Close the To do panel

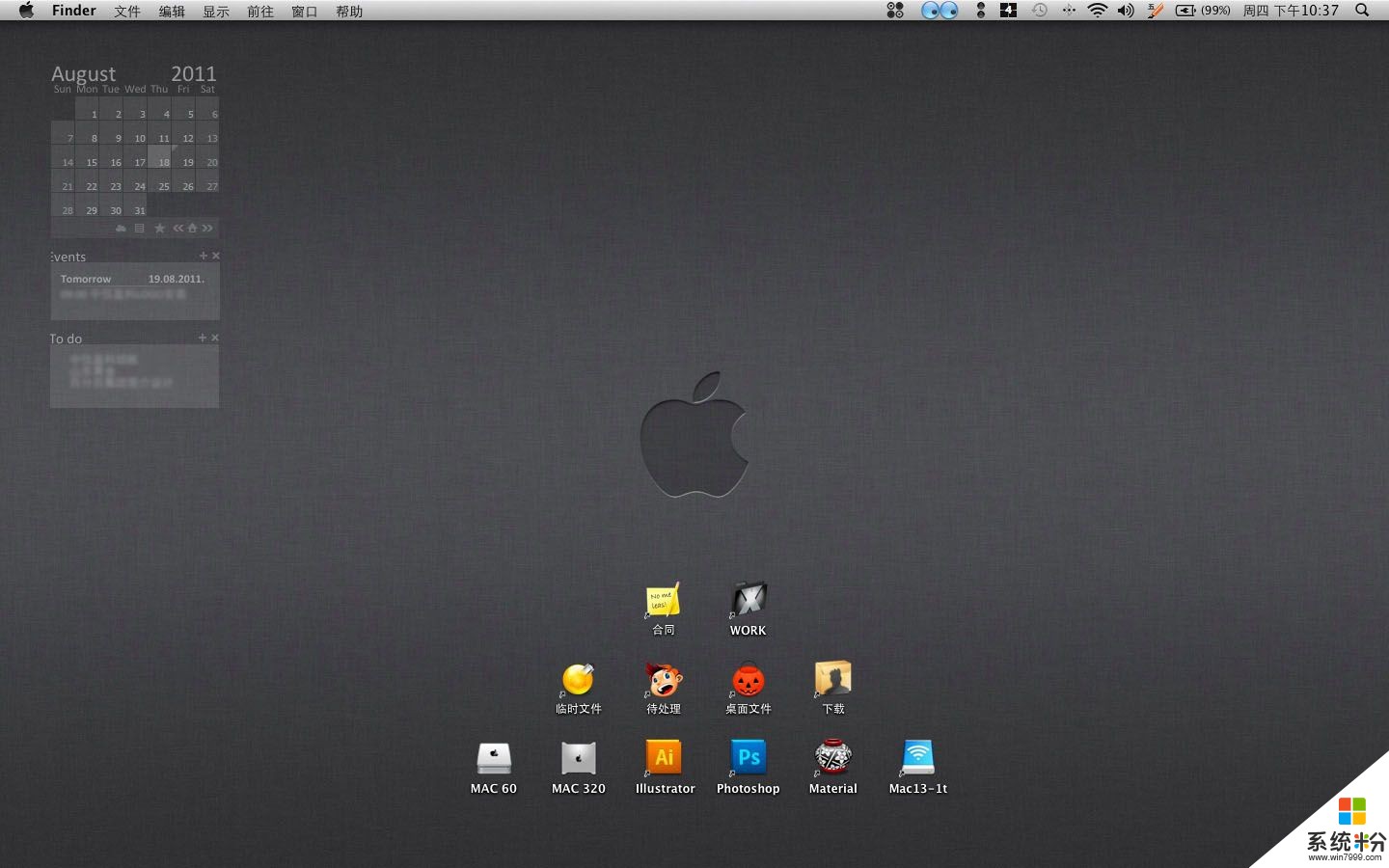[x=215, y=338]
